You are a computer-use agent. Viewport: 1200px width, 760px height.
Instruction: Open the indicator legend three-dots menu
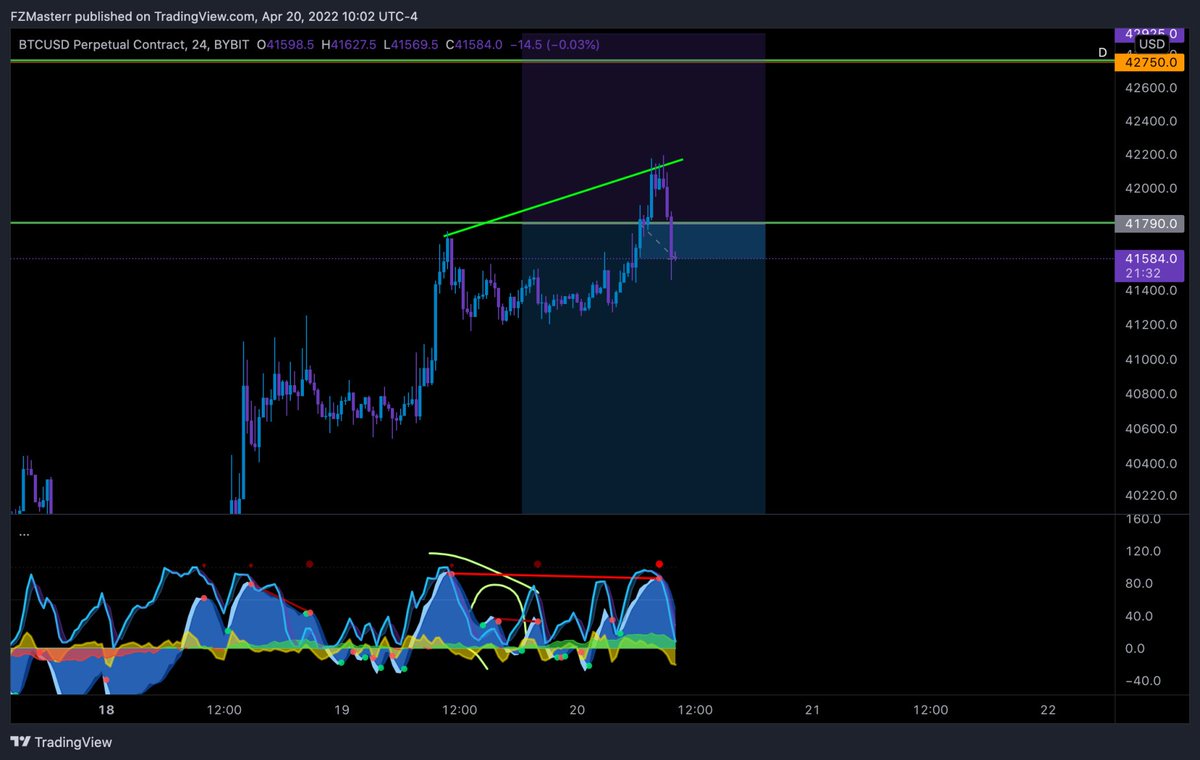click(x=24, y=533)
